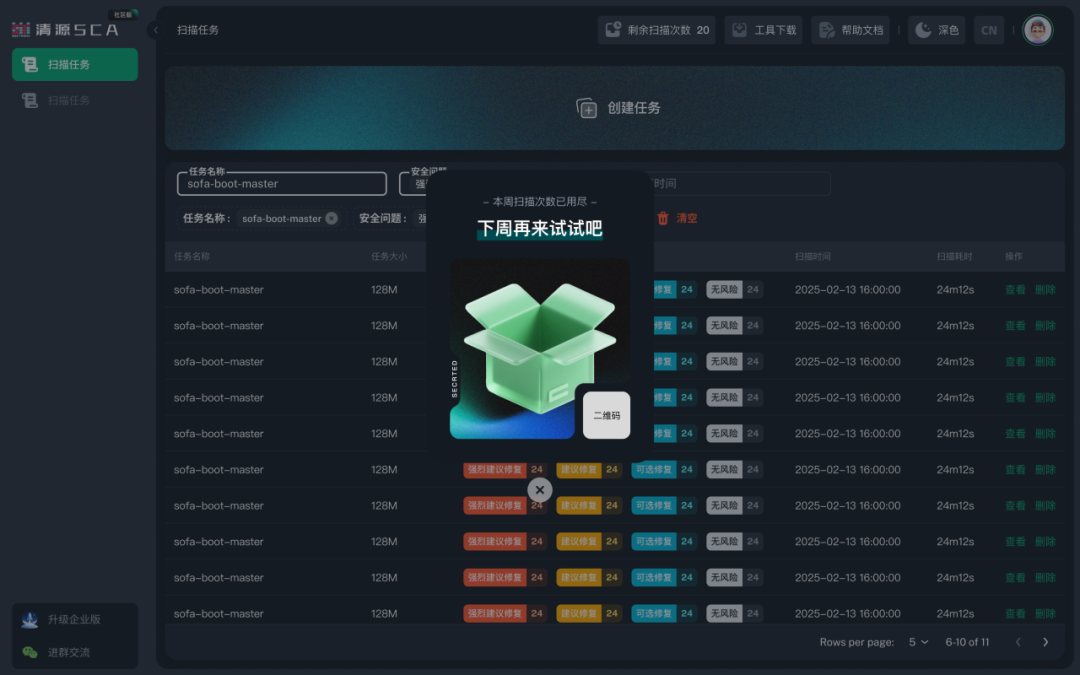Click 删除 in the last table row

point(1045,613)
